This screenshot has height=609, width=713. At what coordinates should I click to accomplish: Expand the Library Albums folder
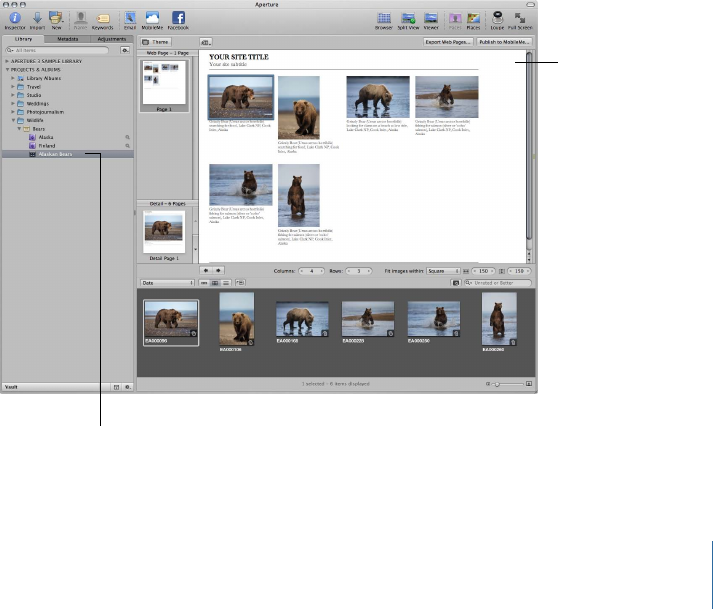click(x=13, y=78)
